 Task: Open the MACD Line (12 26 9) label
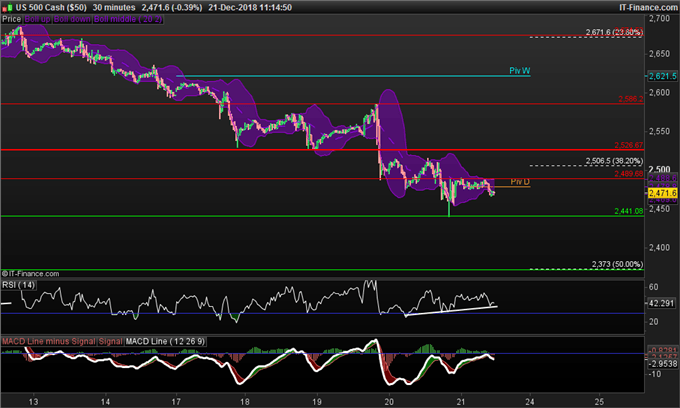click(165, 342)
